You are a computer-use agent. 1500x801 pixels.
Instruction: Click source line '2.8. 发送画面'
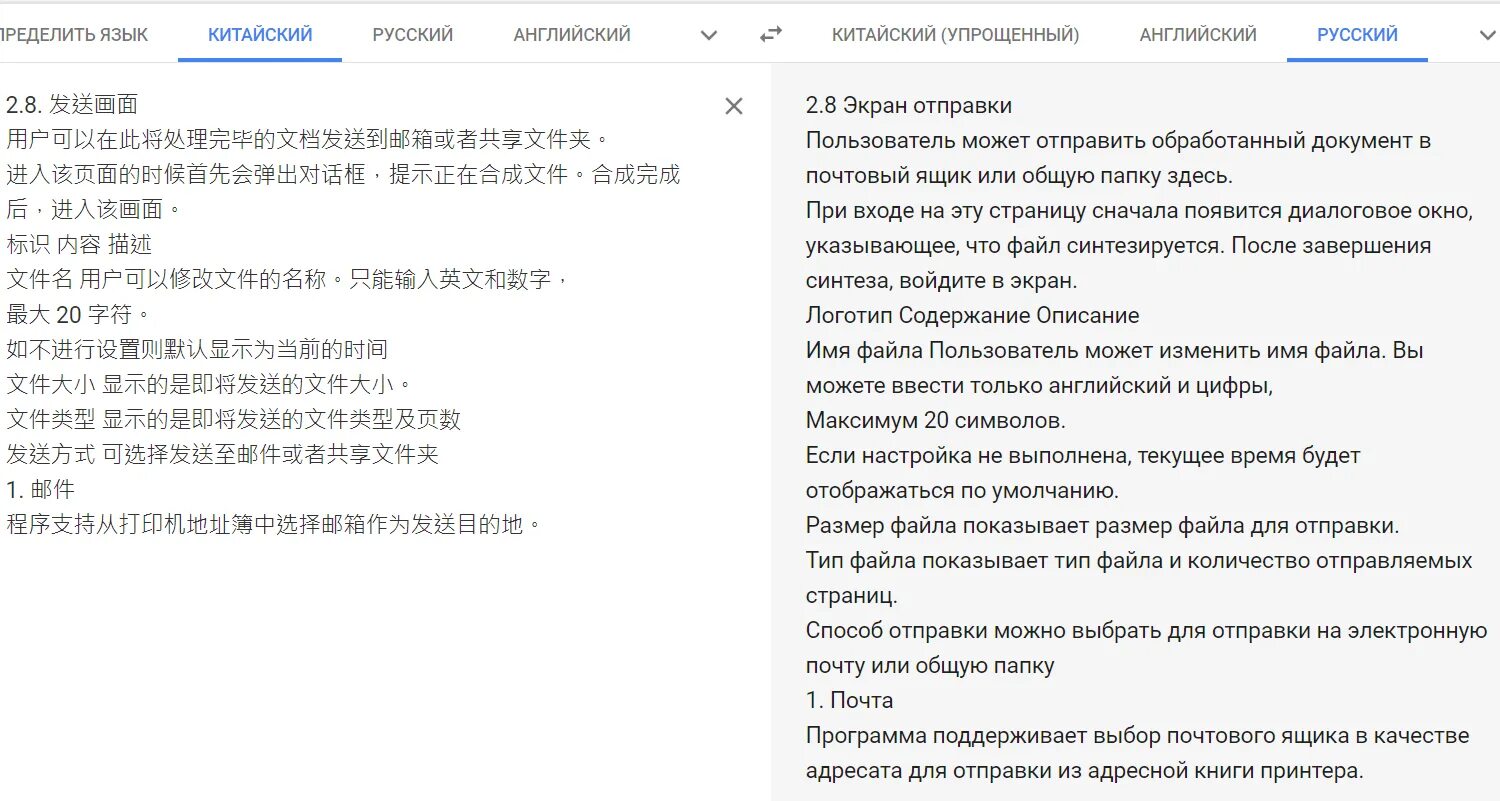(72, 105)
